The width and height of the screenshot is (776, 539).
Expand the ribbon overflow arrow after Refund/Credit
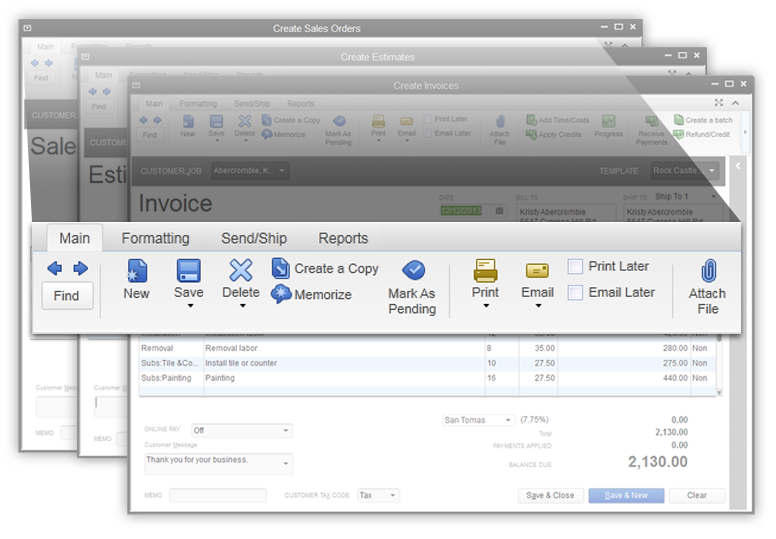[x=745, y=132]
